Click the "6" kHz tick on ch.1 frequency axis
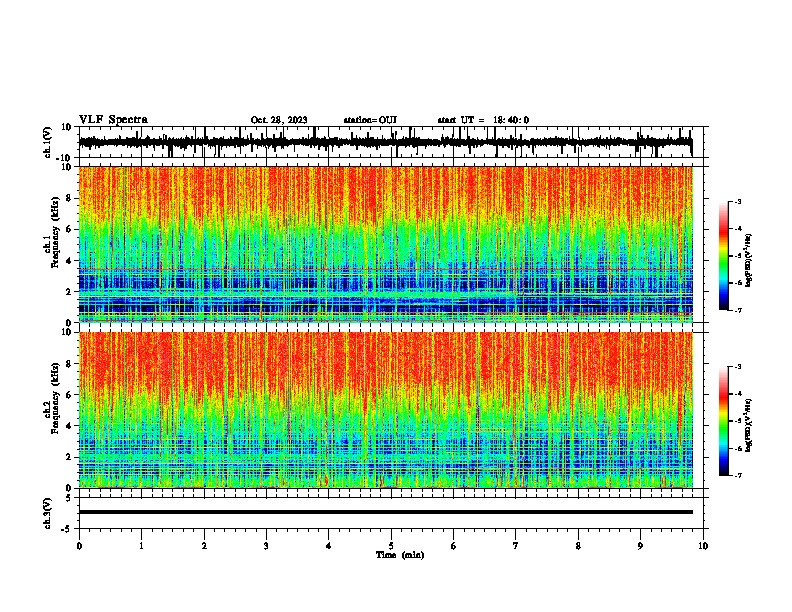Viewport: 792px width, 612px height. tap(69, 229)
